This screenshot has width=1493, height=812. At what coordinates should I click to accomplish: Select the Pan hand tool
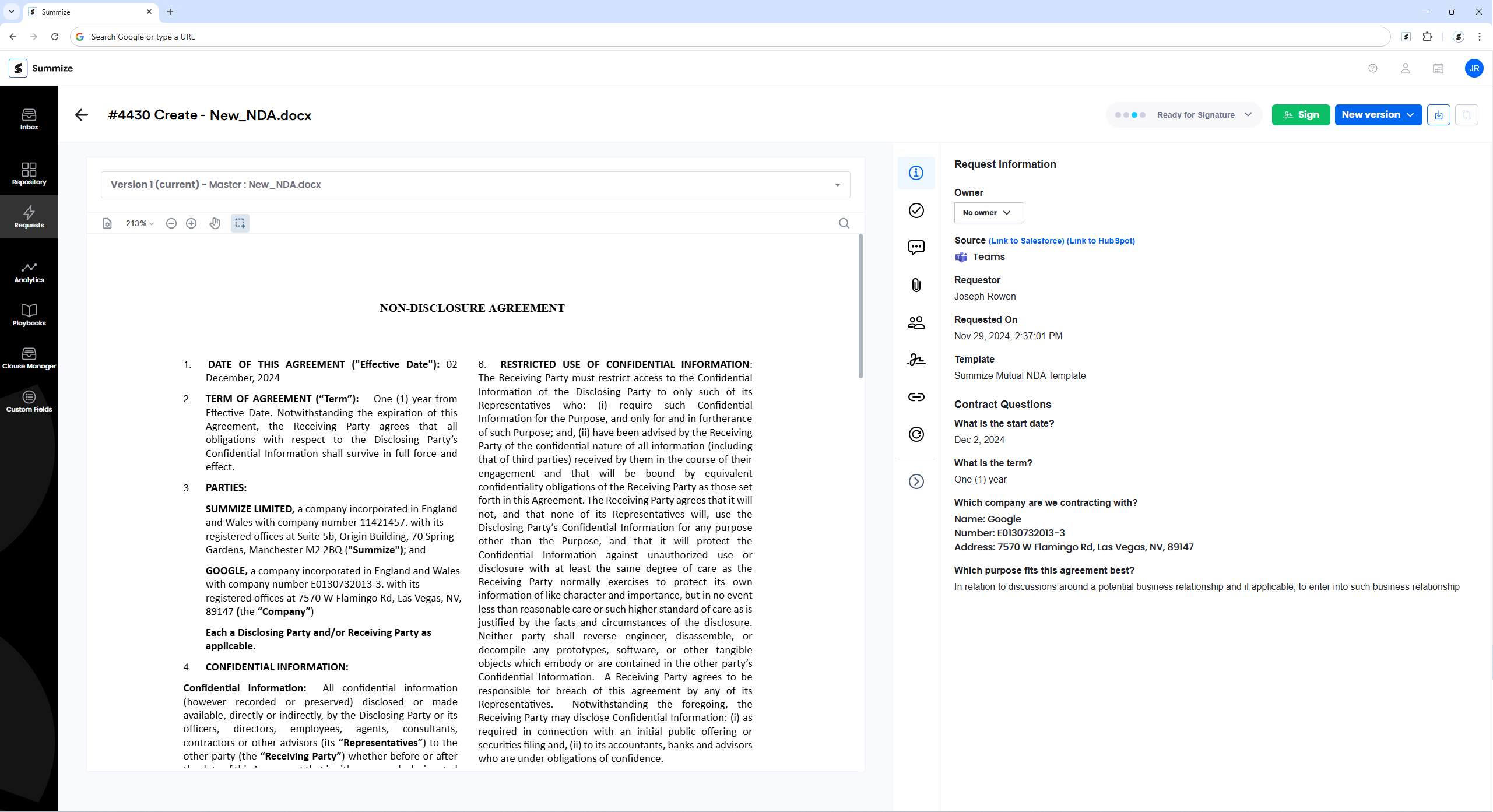point(215,223)
